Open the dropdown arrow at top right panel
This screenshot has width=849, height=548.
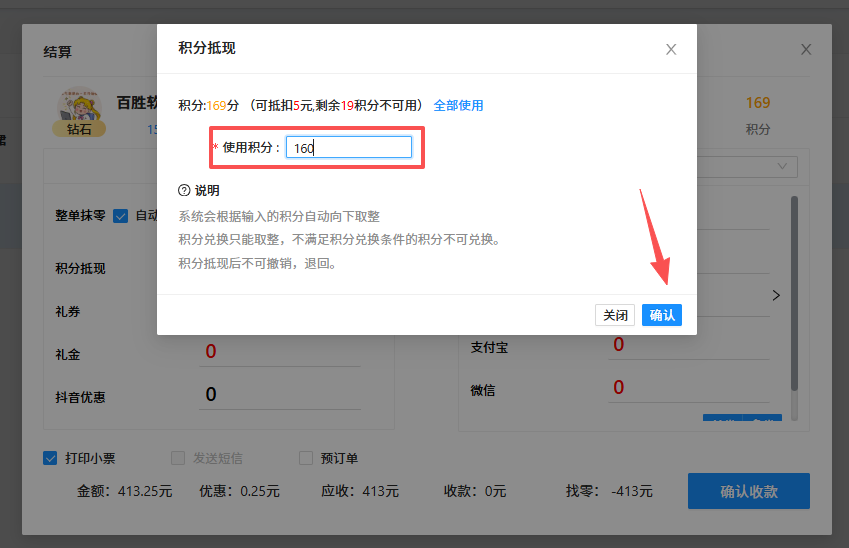780,165
